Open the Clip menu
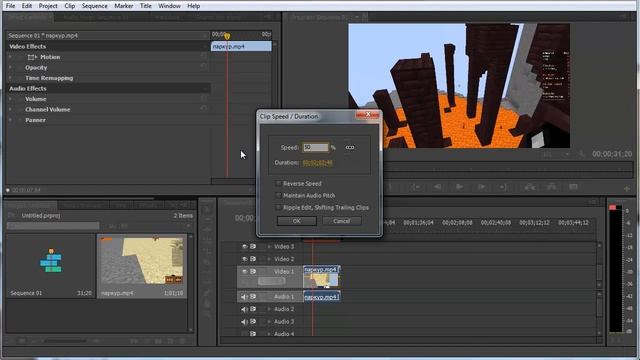The width and height of the screenshot is (640, 360). (70, 6)
